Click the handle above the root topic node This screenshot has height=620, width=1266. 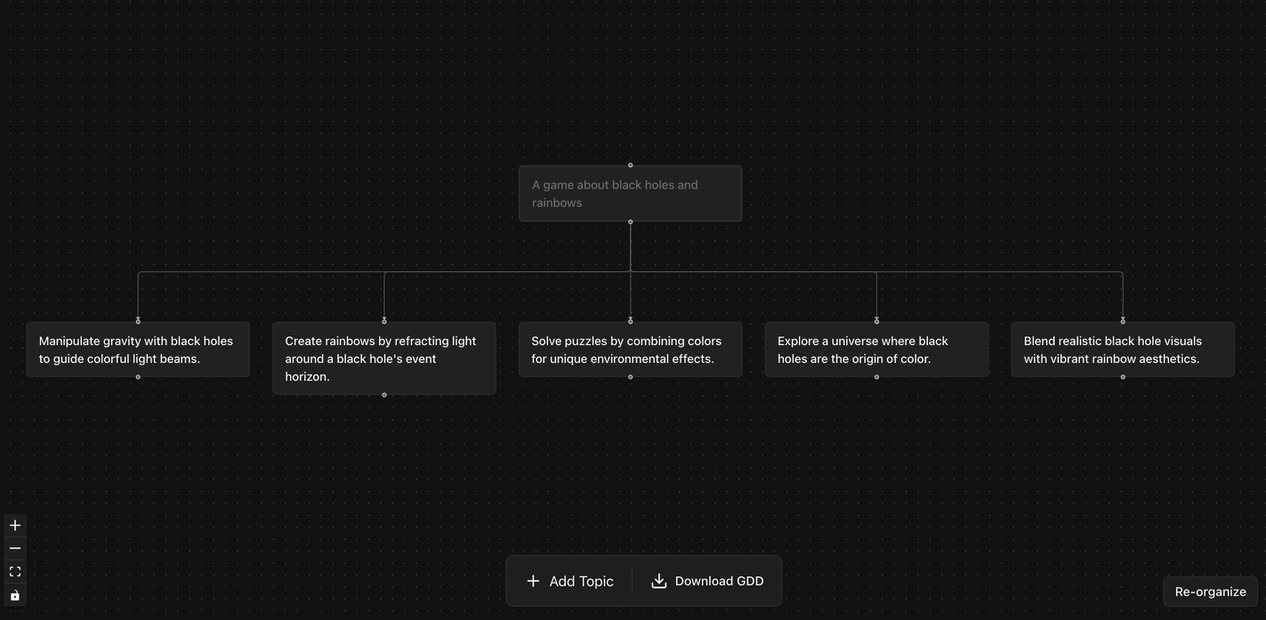point(630,165)
